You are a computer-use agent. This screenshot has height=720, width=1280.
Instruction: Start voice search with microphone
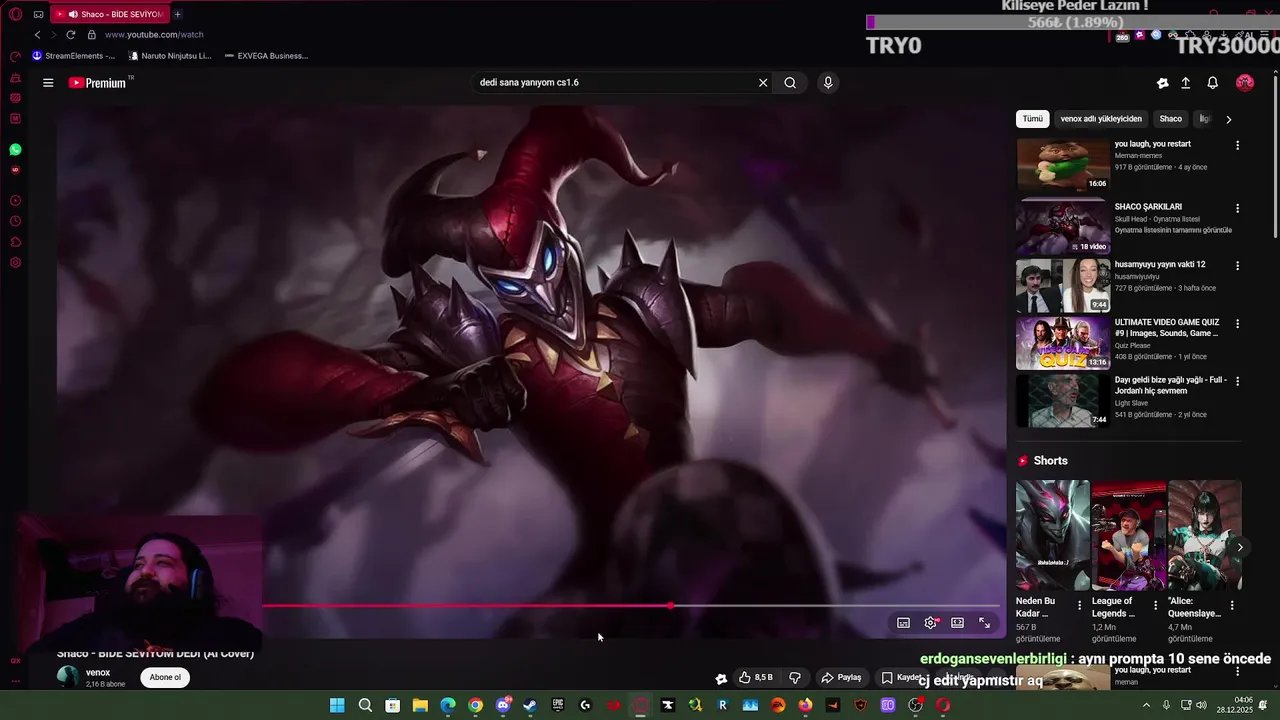tap(828, 83)
